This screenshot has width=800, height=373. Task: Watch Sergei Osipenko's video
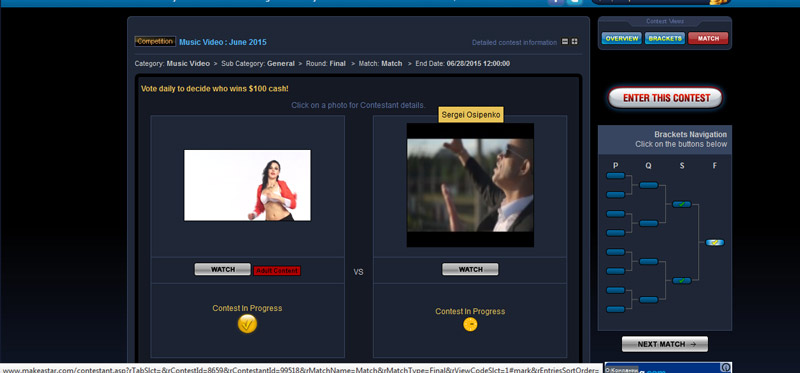pos(470,269)
